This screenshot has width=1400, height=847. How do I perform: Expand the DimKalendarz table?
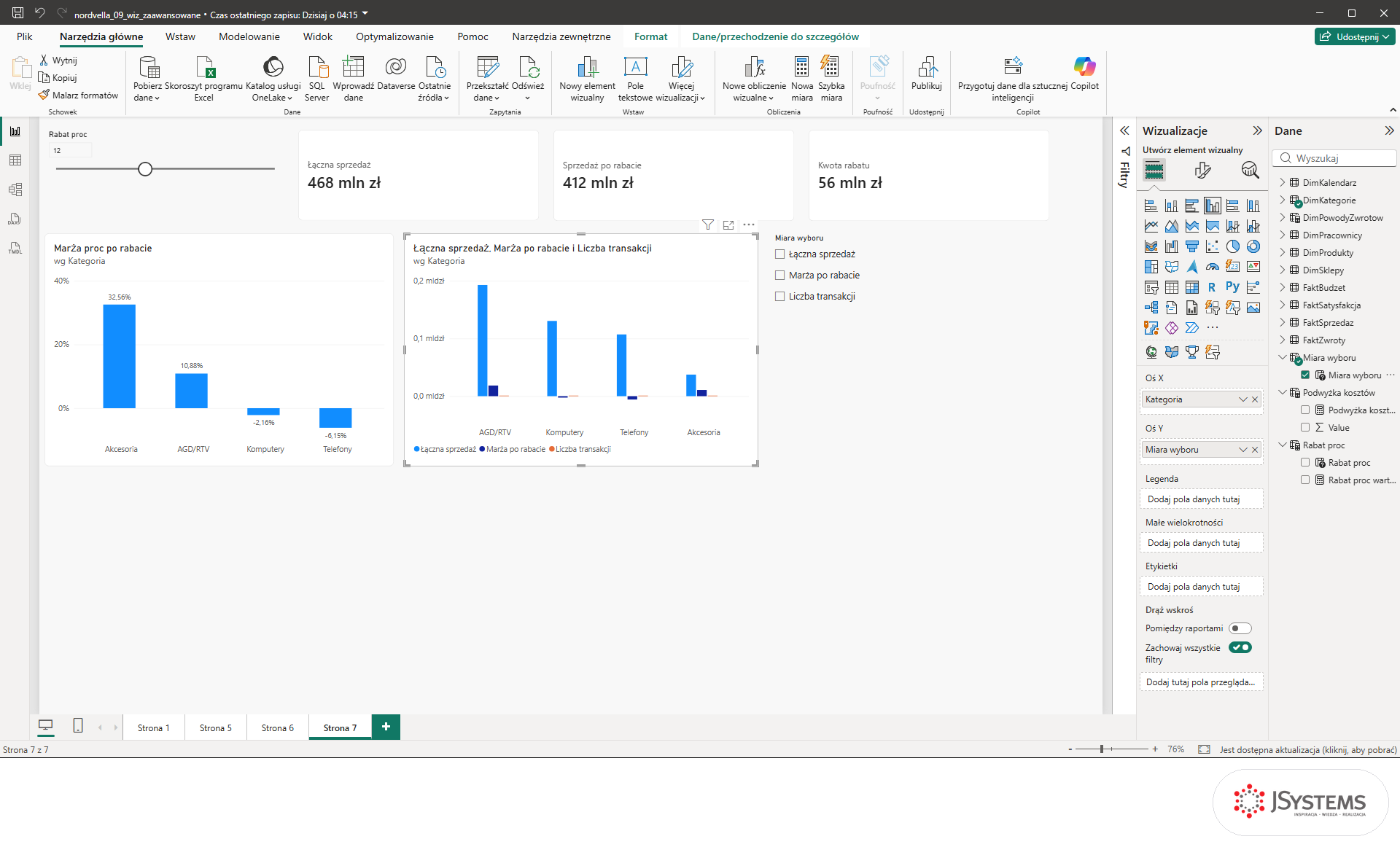(x=1283, y=183)
